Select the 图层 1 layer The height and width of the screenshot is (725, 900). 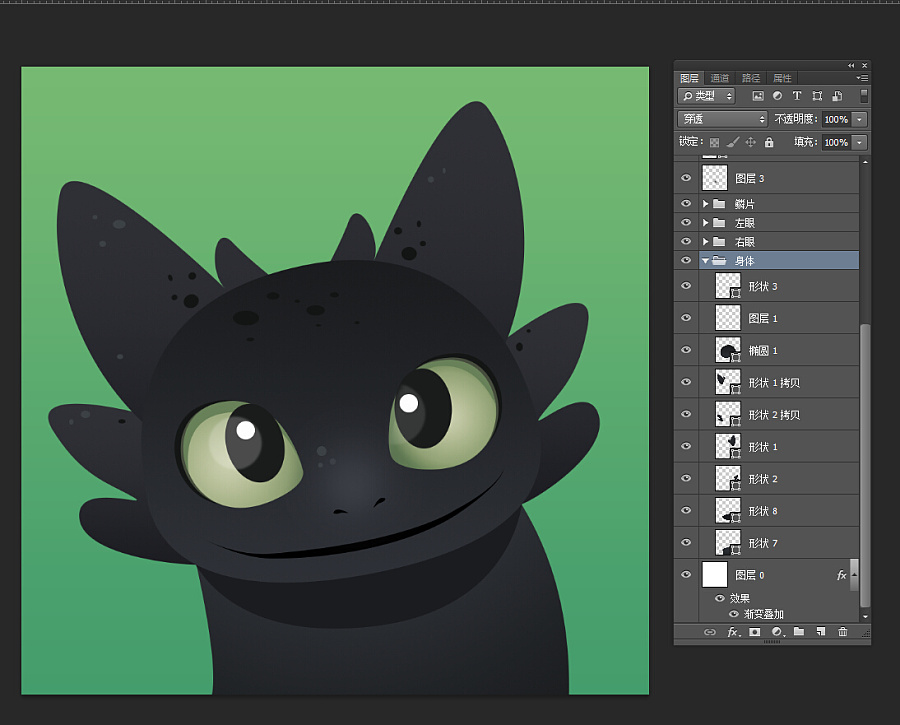pos(779,318)
